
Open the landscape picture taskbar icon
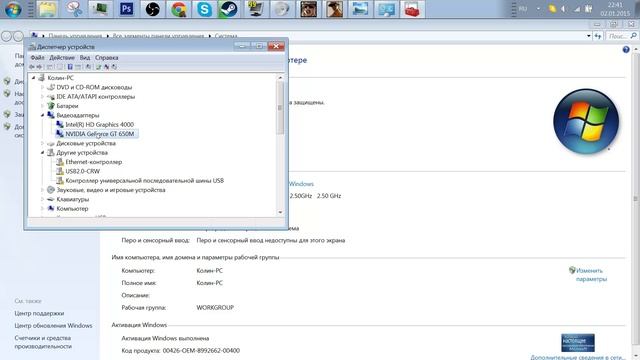pos(360,9)
